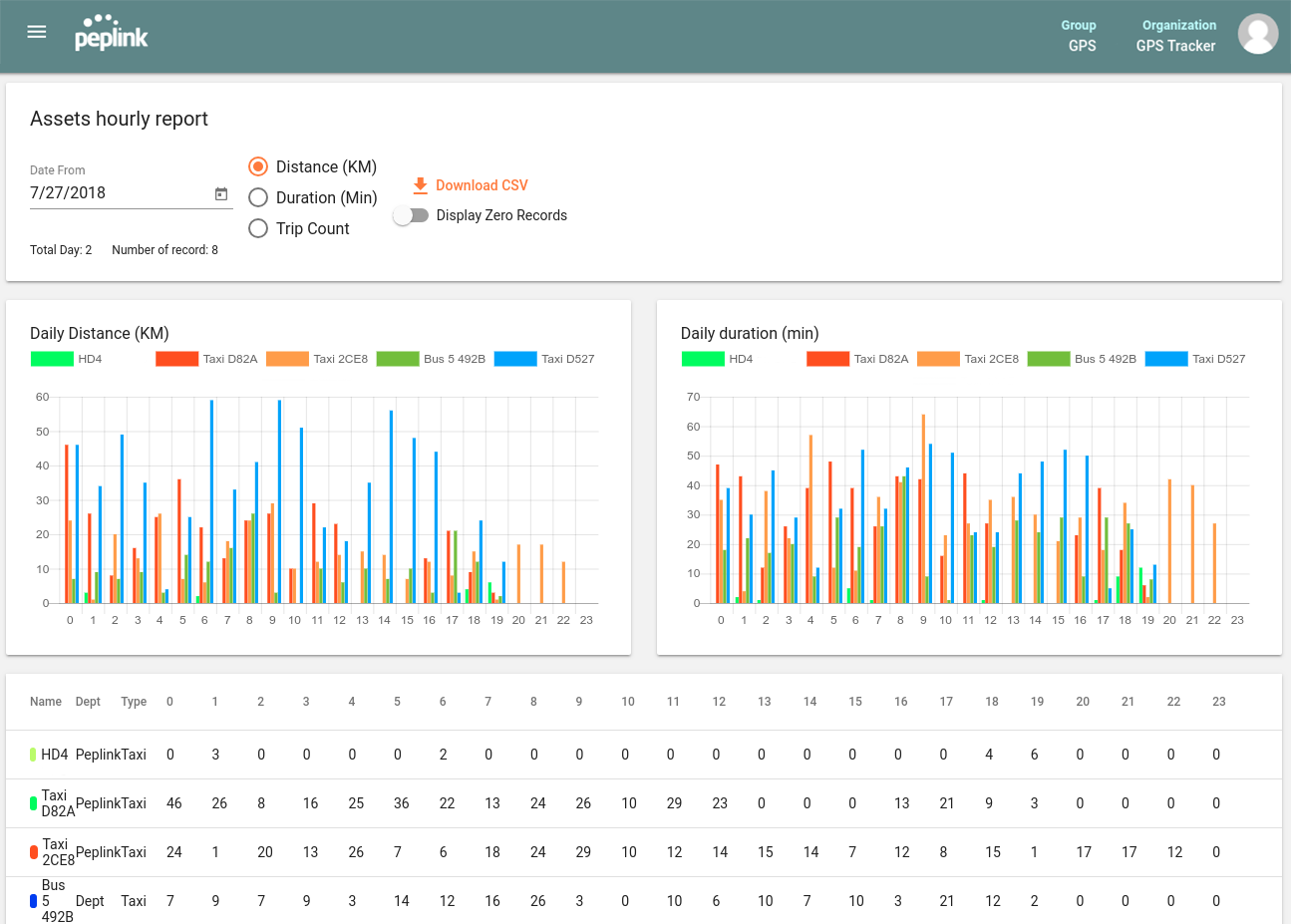This screenshot has height=924, width=1291.
Task: Open the Organization GPS Tracker selector
Action: point(1176,36)
